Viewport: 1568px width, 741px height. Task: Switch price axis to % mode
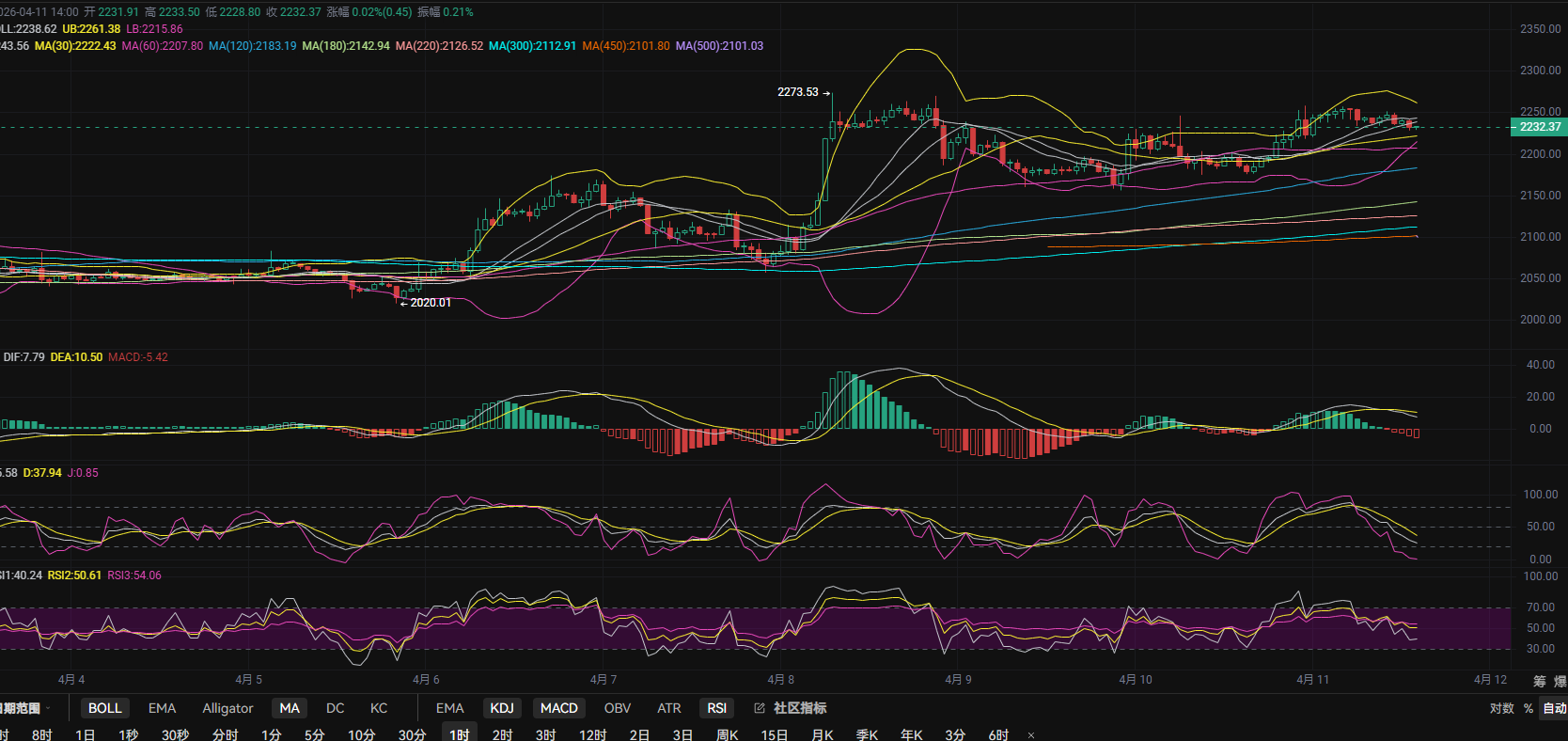1529,708
